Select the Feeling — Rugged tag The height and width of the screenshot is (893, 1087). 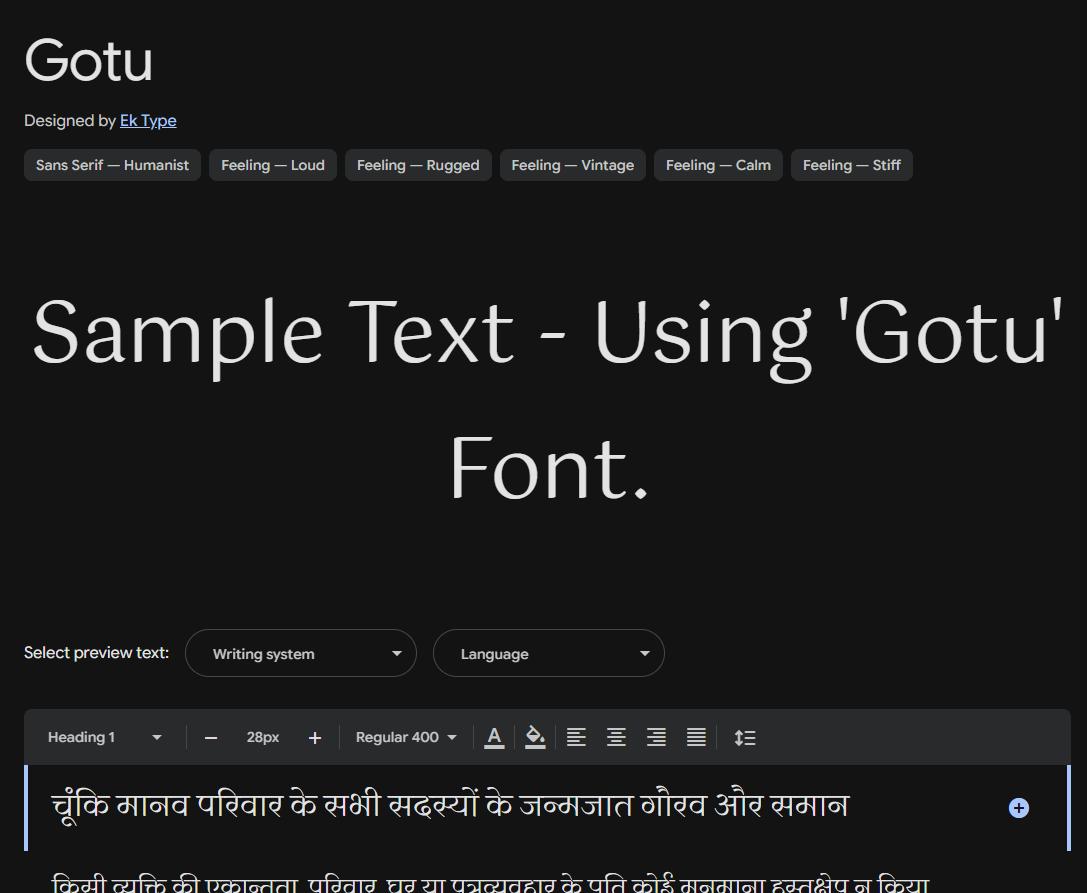pyautogui.click(x=418, y=165)
